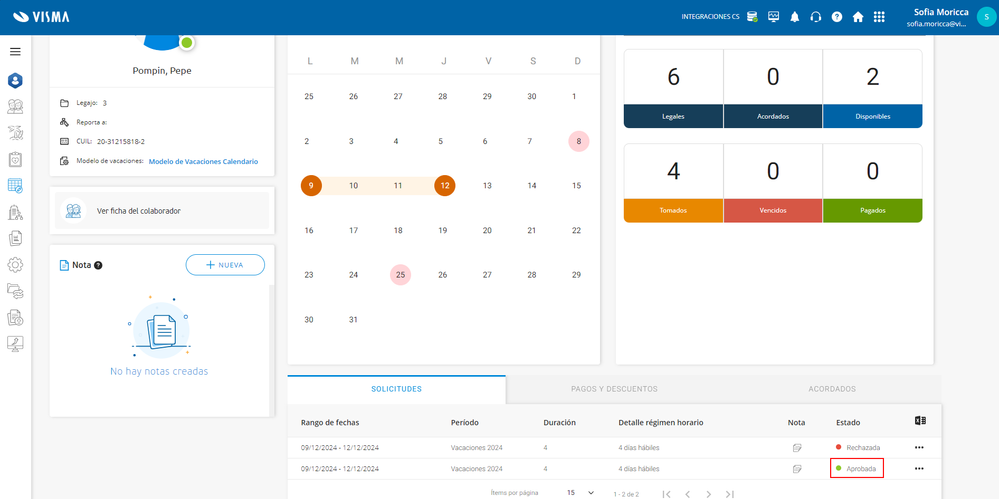This screenshot has width=999, height=499.
Task: Open the Modelo de Vacaciones Calendario link
Action: point(203,161)
